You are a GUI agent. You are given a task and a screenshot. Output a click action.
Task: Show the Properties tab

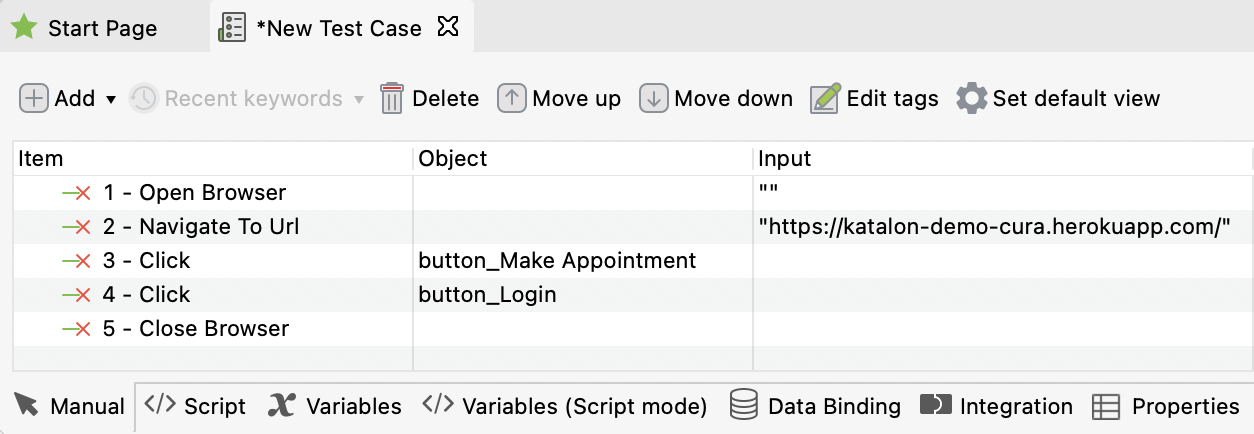pos(1166,406)
